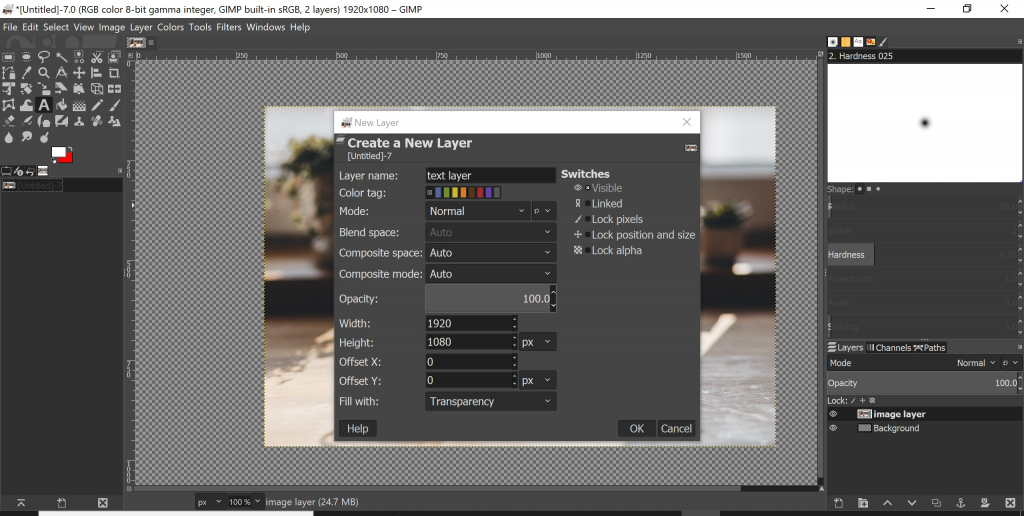The image size is (1024, 516).
Task: Create a new layer group
Action: pyautogui.click(x=862, y=502)
